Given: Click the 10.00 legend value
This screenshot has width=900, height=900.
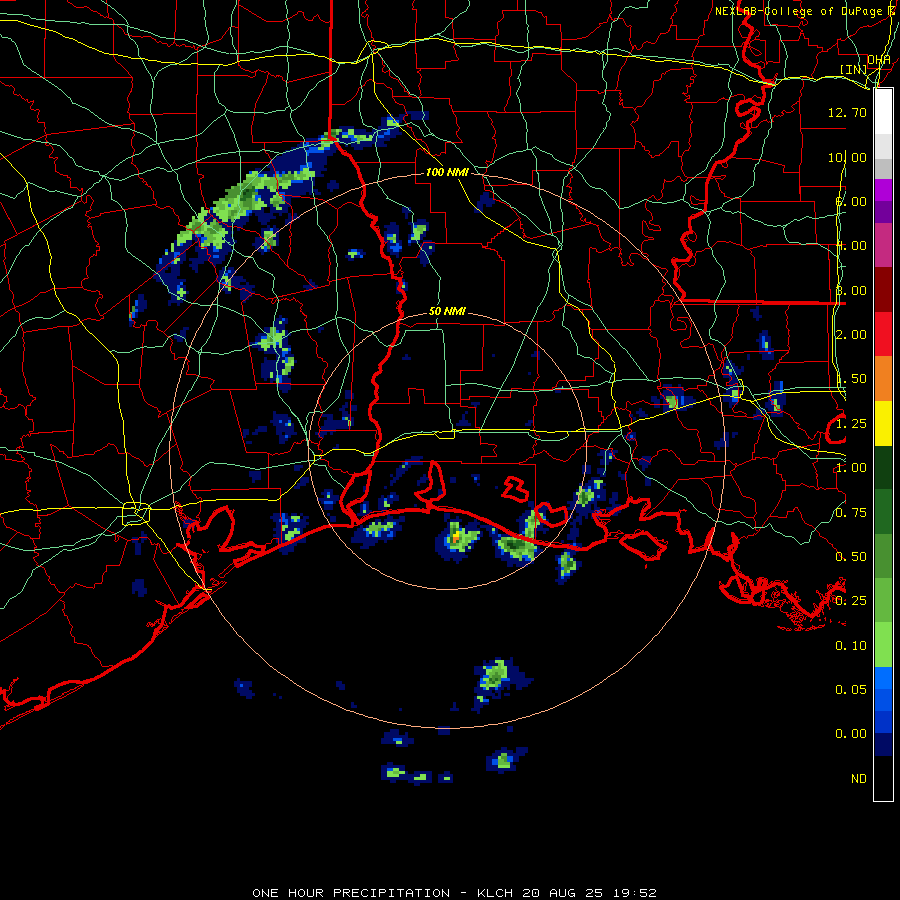Looking at the screenshot, I should 847,157.
